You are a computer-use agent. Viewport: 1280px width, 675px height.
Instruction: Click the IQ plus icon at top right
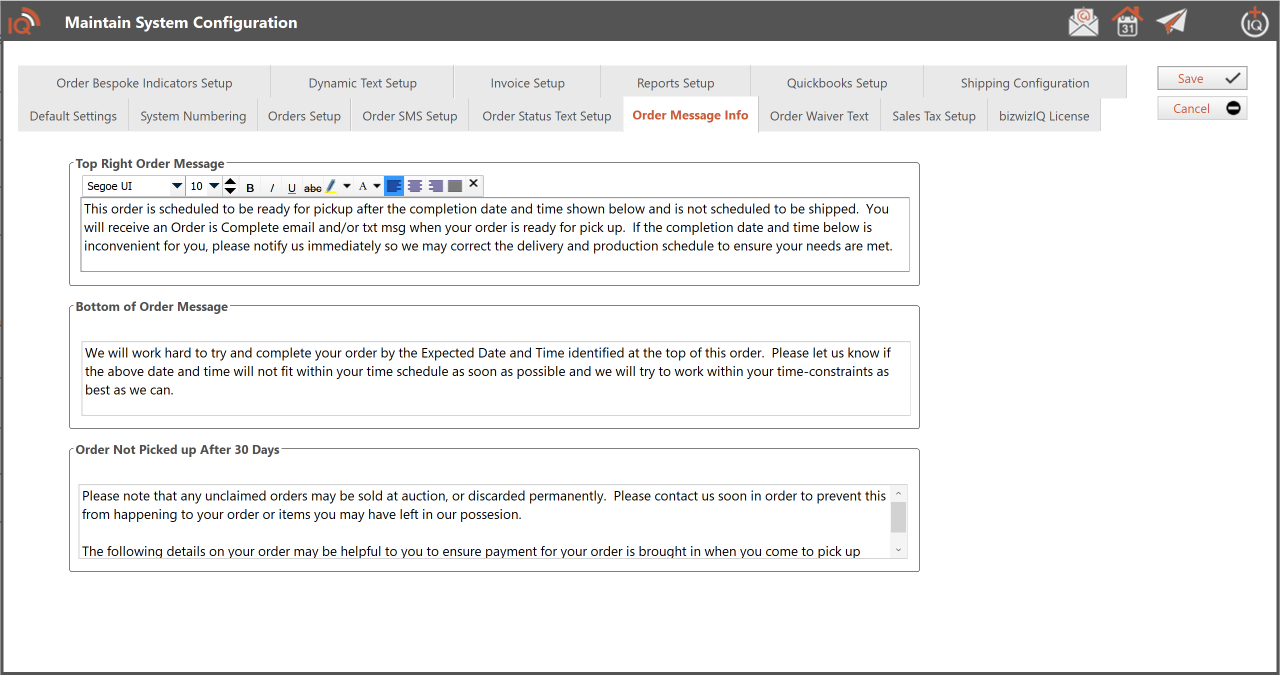1254,22
